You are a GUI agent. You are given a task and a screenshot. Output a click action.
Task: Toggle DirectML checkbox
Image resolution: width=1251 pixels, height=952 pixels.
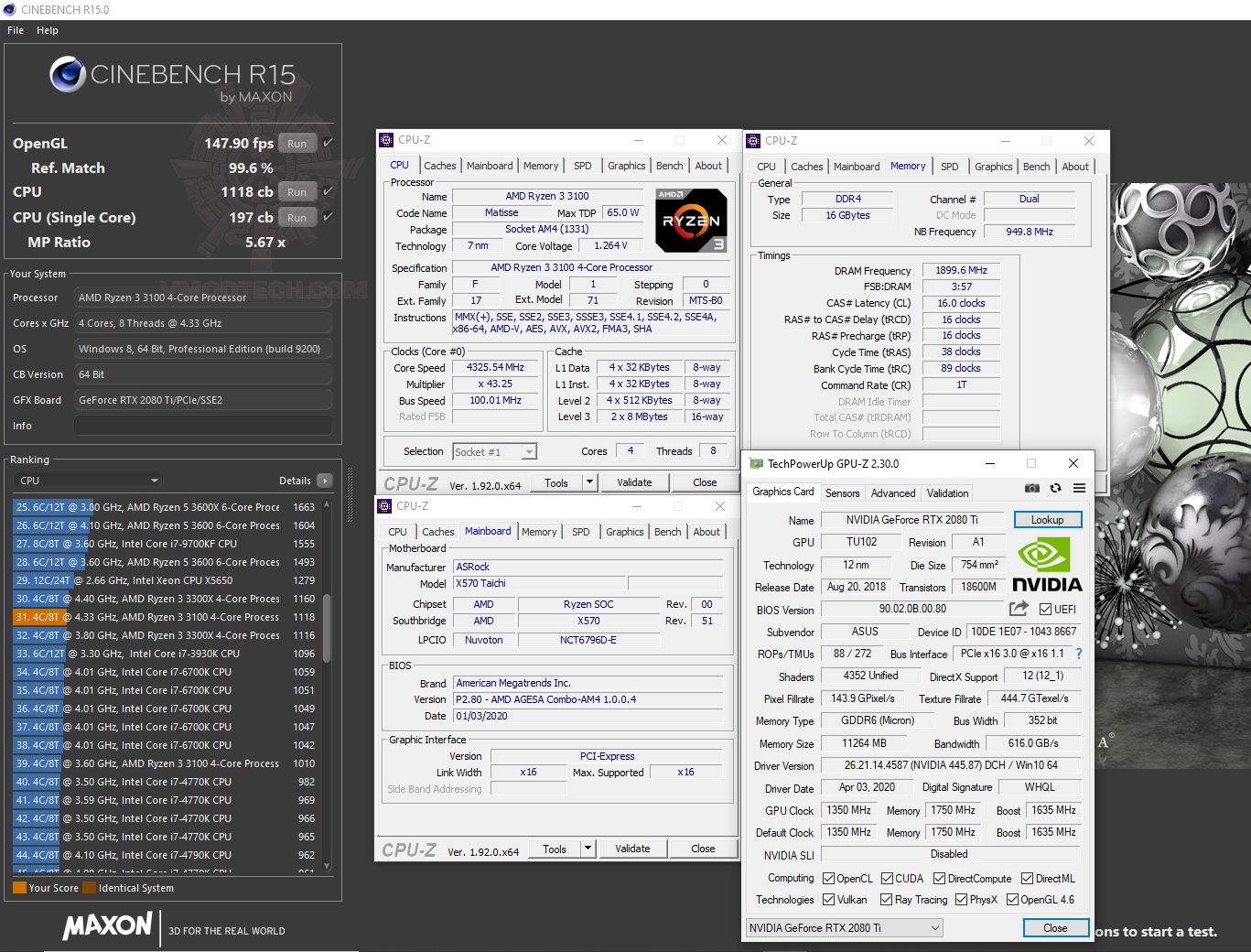click(x=1027, y=879)
